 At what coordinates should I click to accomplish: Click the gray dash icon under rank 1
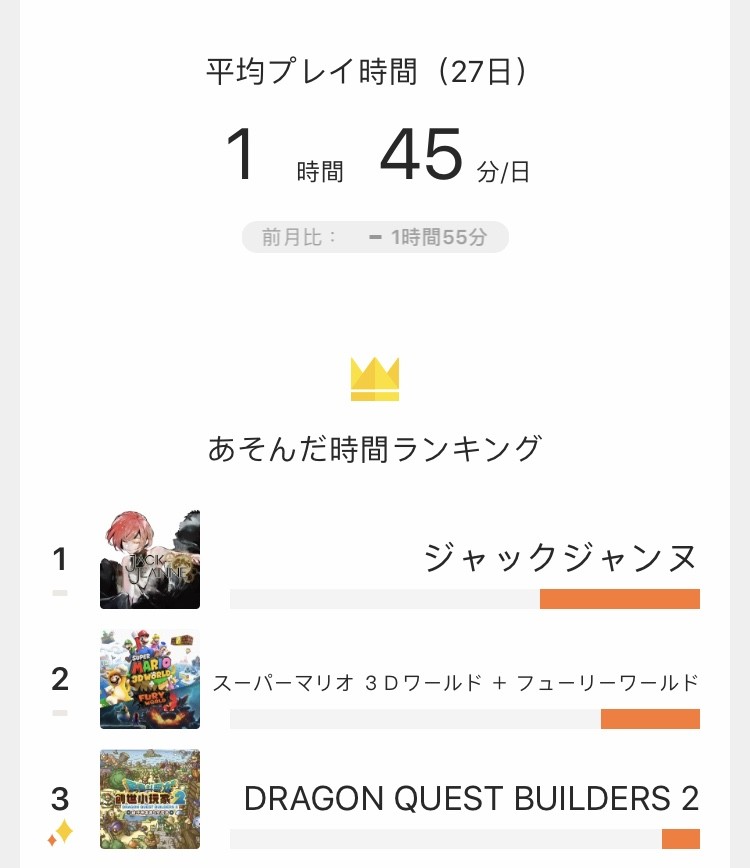[x=60, y=593]
